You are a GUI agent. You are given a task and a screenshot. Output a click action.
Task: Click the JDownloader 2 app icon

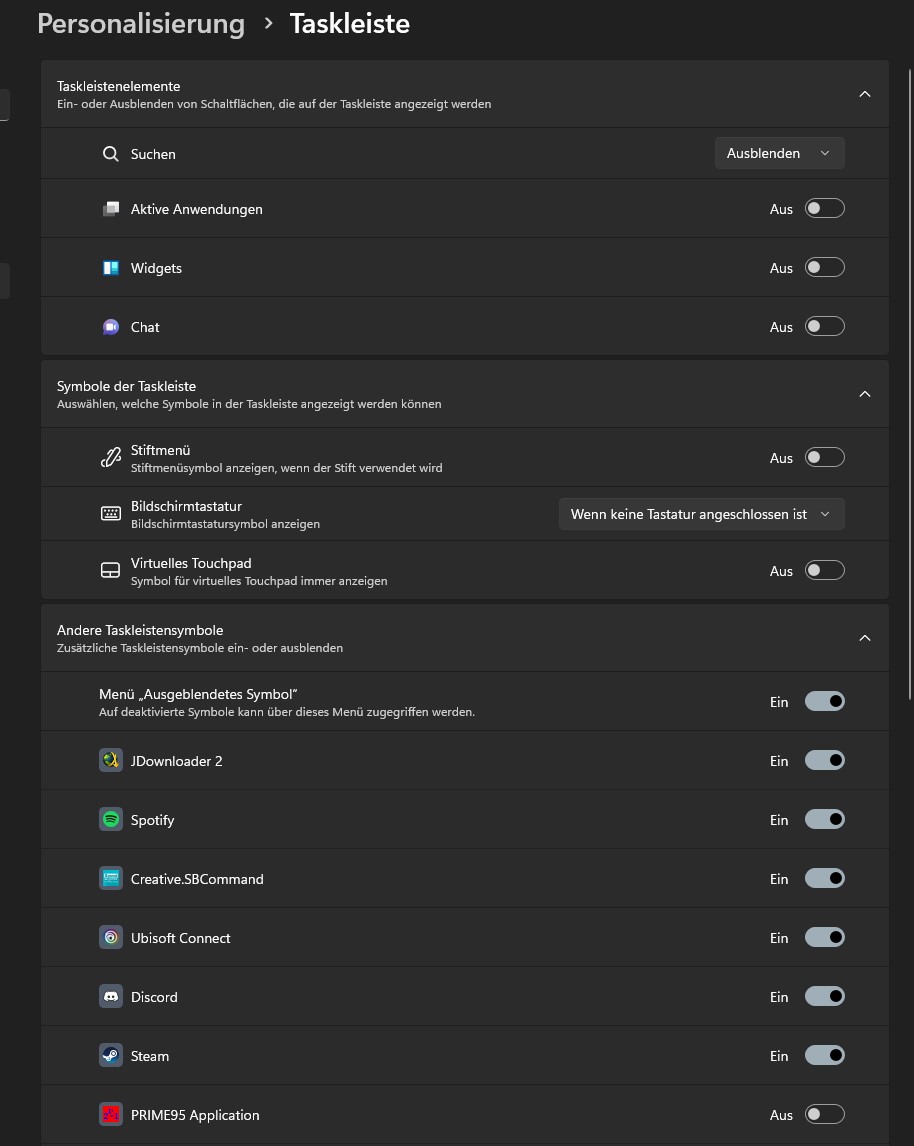tap(111, 761)
